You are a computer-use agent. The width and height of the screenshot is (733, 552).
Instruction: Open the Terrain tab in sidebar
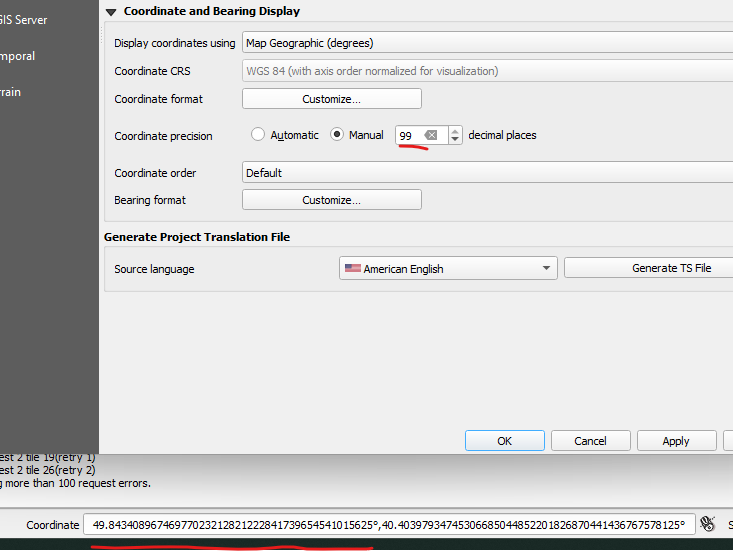(x=10, y=92)
